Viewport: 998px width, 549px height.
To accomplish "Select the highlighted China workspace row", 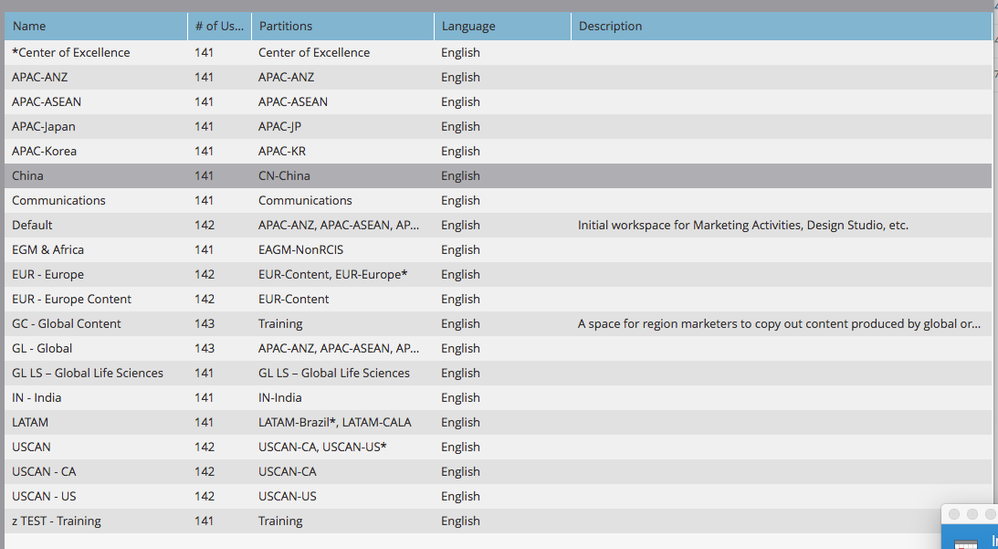I will (498, 176).
